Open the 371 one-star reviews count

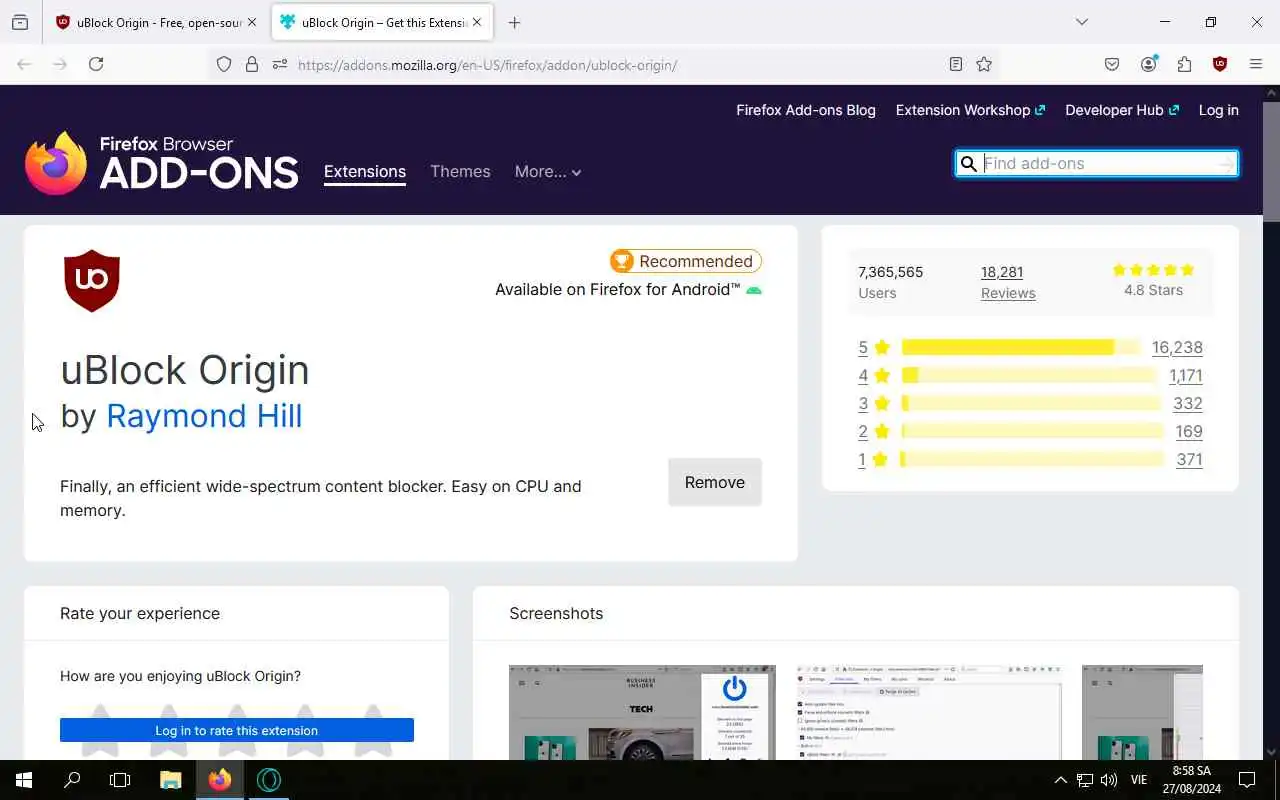click(1189, 459)
